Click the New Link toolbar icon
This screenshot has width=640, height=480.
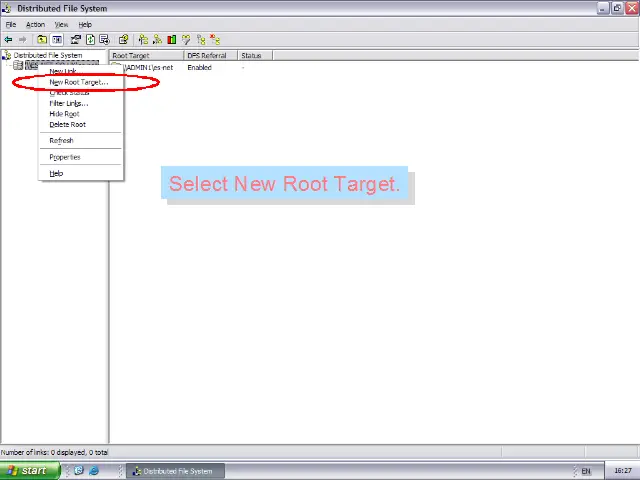coord(143,40)
